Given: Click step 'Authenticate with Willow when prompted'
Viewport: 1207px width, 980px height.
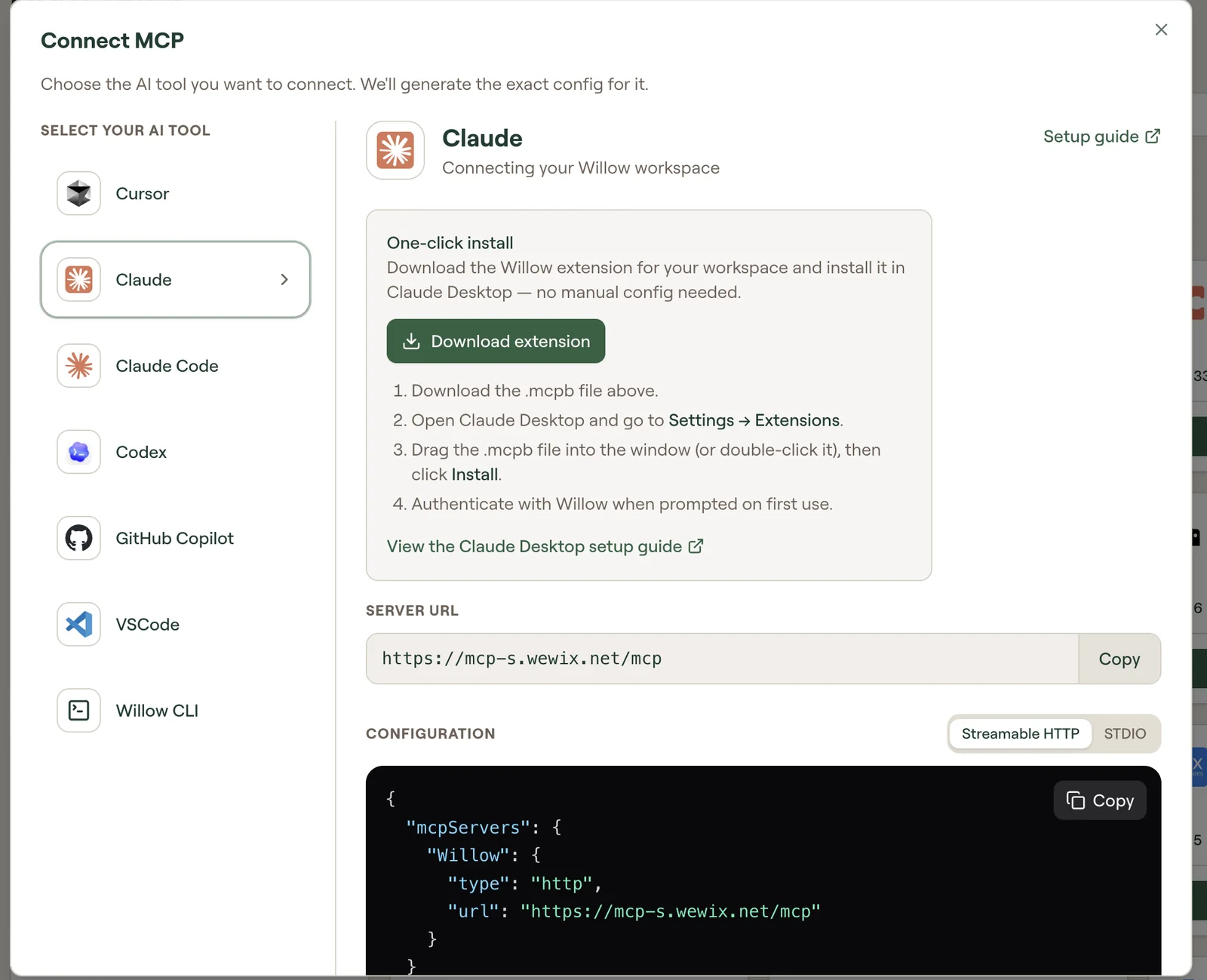Looking at the screenshot, I should tap(622, 504).
